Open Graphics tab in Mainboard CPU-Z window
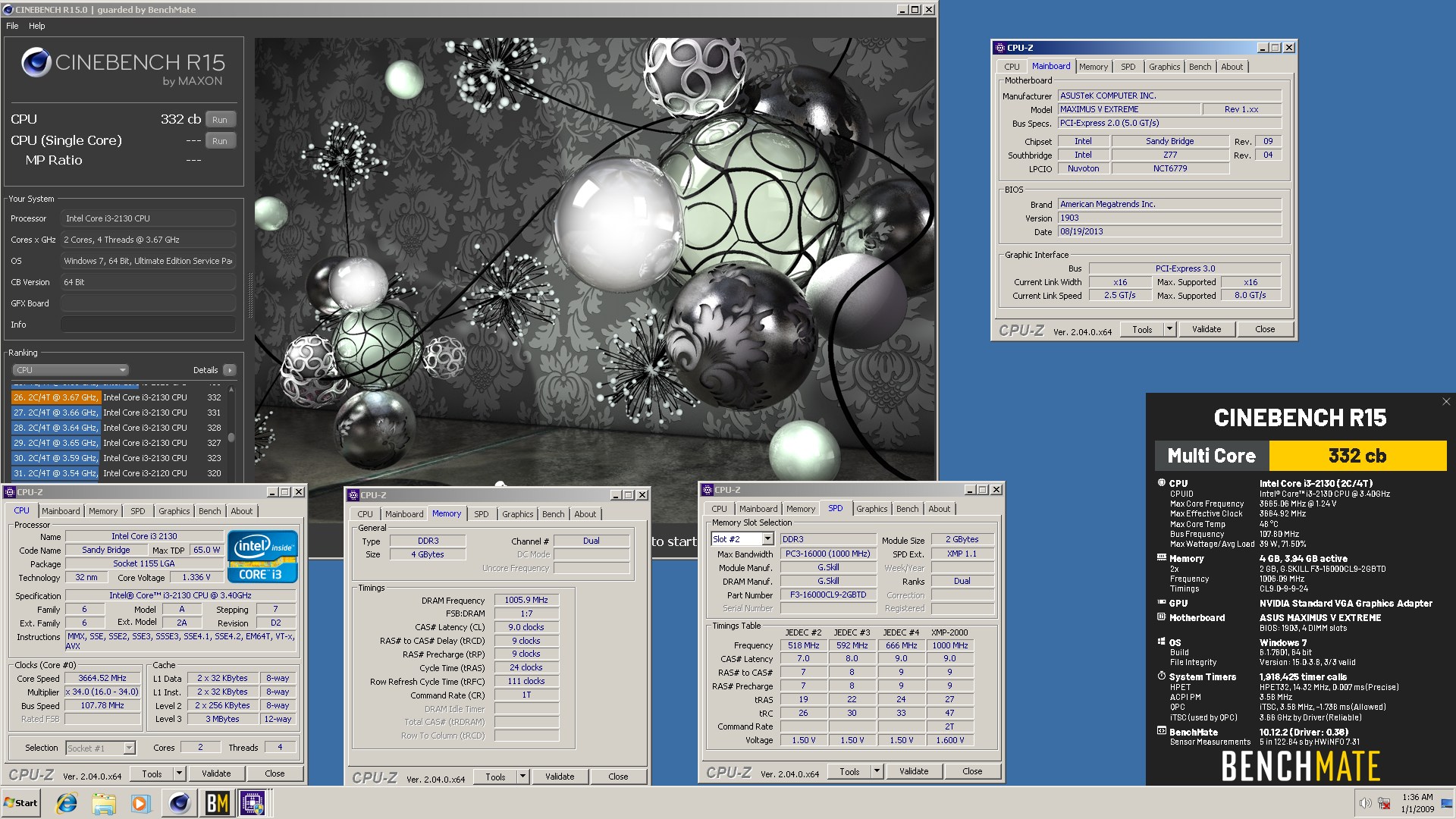This screenshot has height=819, width=1456. tap(1164, 67)
